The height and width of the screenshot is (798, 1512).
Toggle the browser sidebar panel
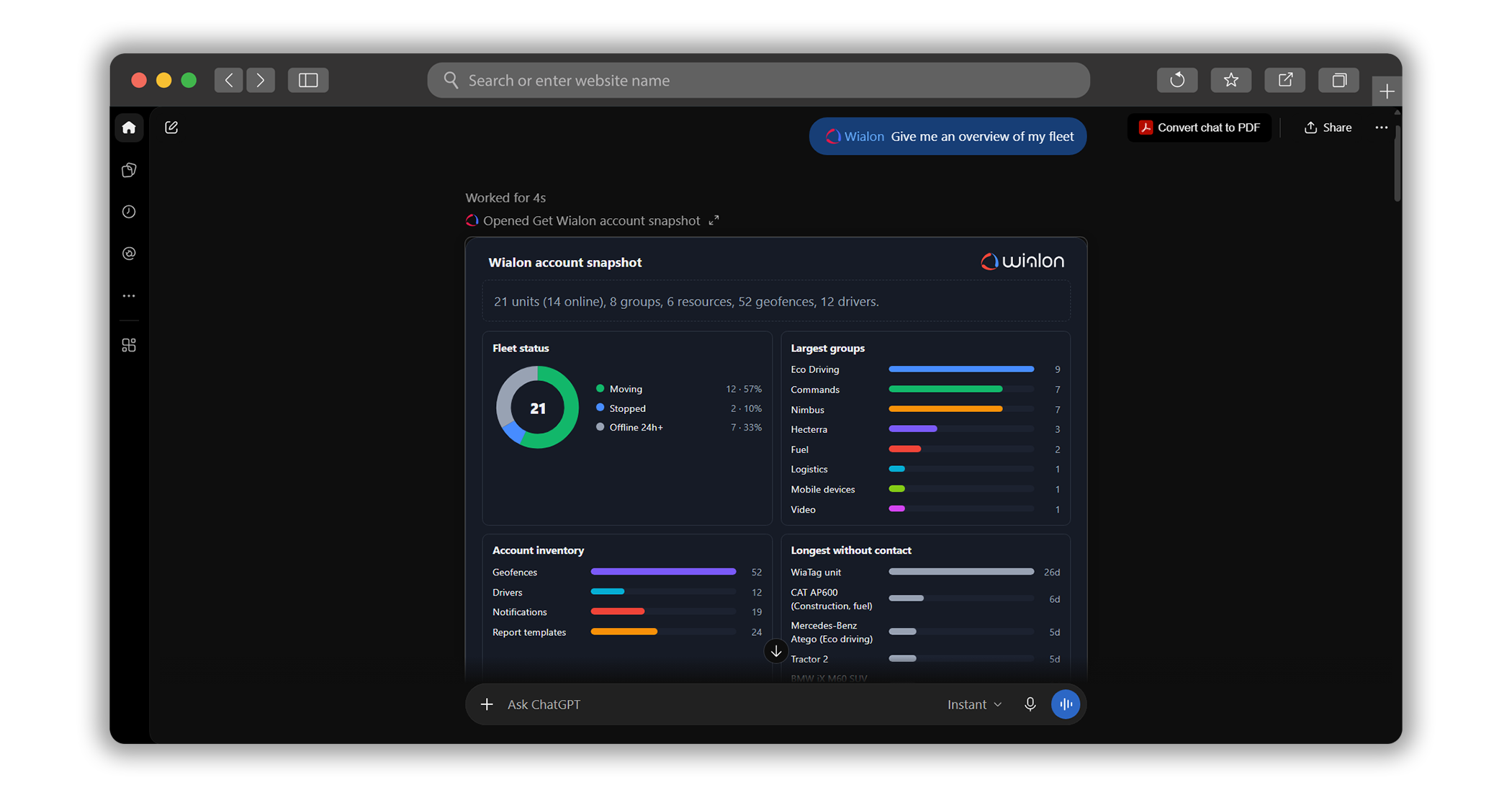[x=308, y=80]
